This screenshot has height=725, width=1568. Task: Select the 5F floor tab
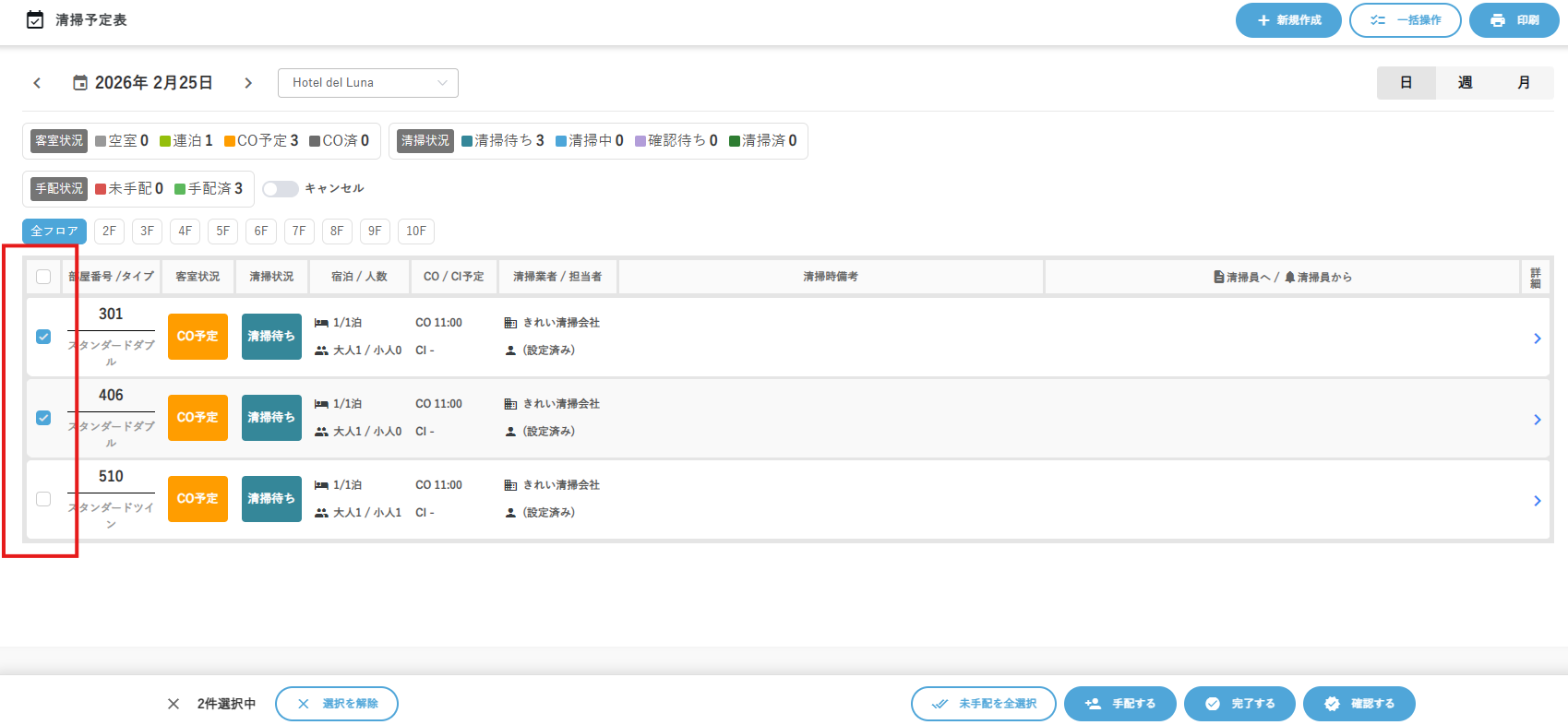222,232
